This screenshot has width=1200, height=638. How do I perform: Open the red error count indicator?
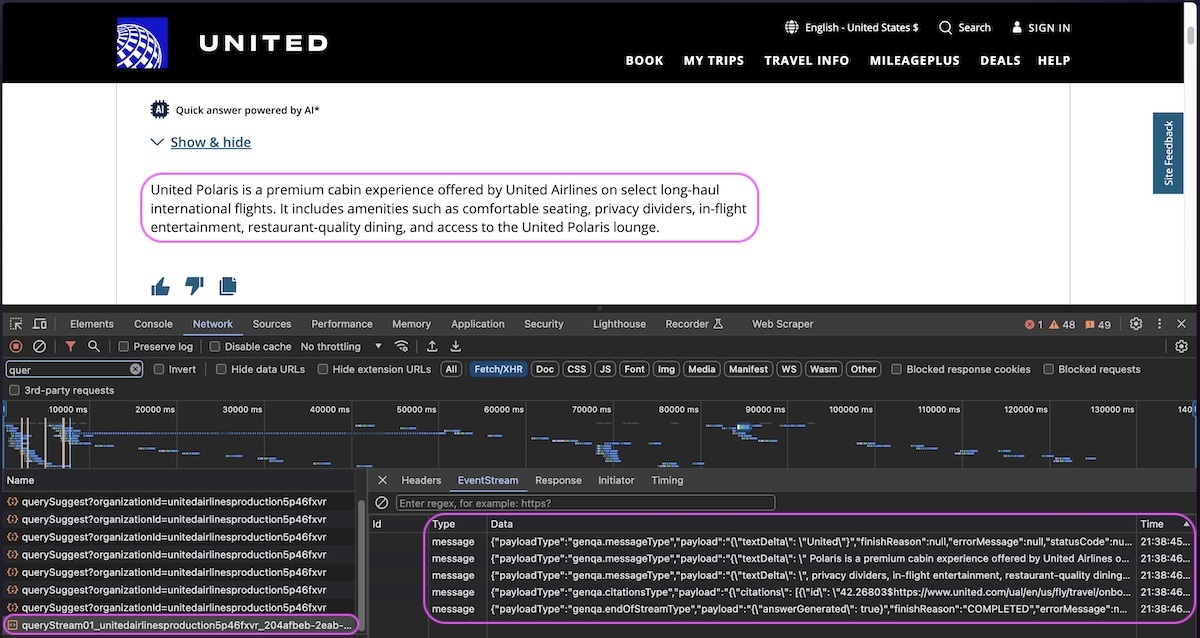click(1034, 324)
